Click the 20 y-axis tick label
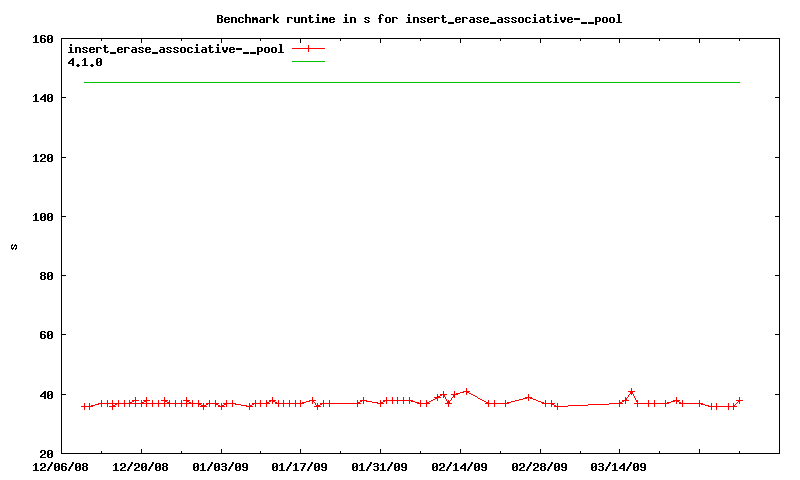The height and width of the screenshot is (480, 800). (45, 454)
